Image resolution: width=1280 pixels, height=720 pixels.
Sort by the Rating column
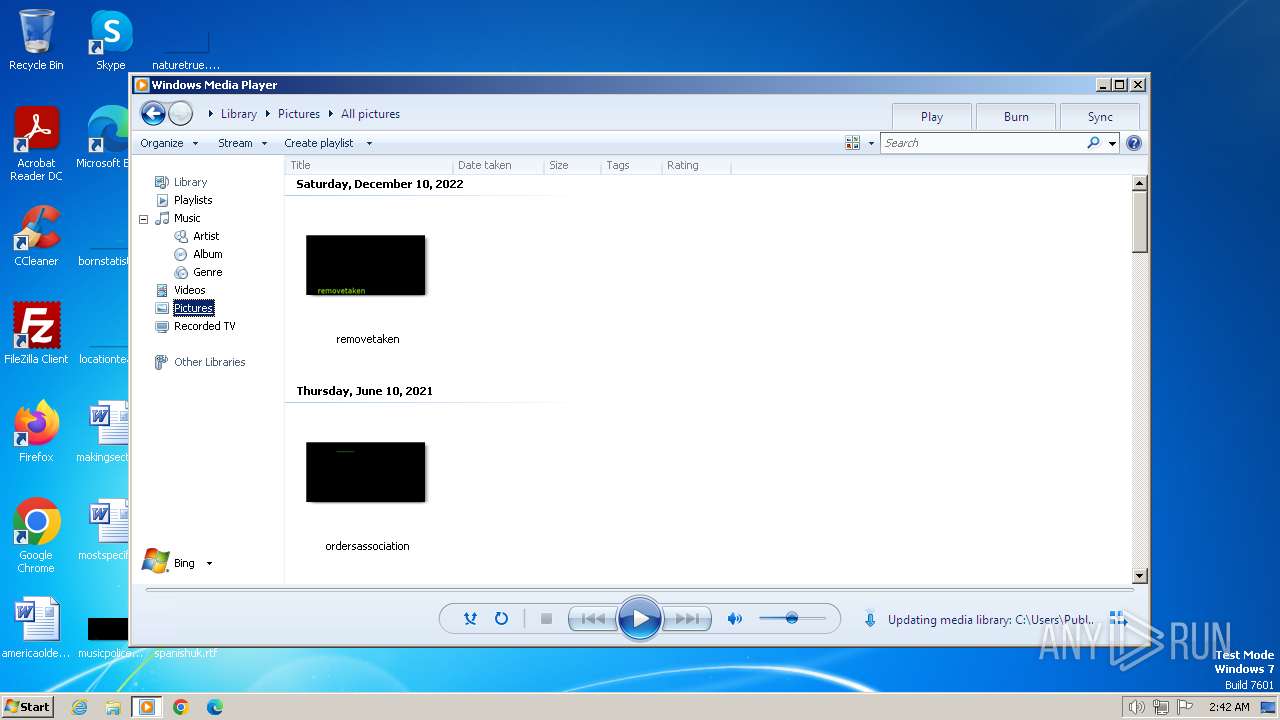(696, 165)
